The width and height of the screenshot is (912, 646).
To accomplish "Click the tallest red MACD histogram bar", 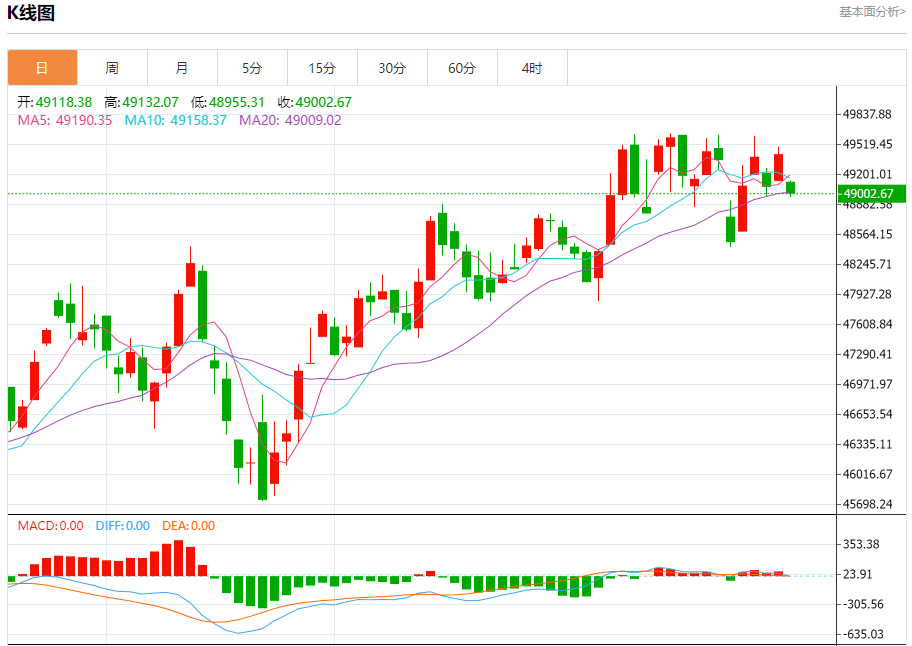I will tap(179, 558).
